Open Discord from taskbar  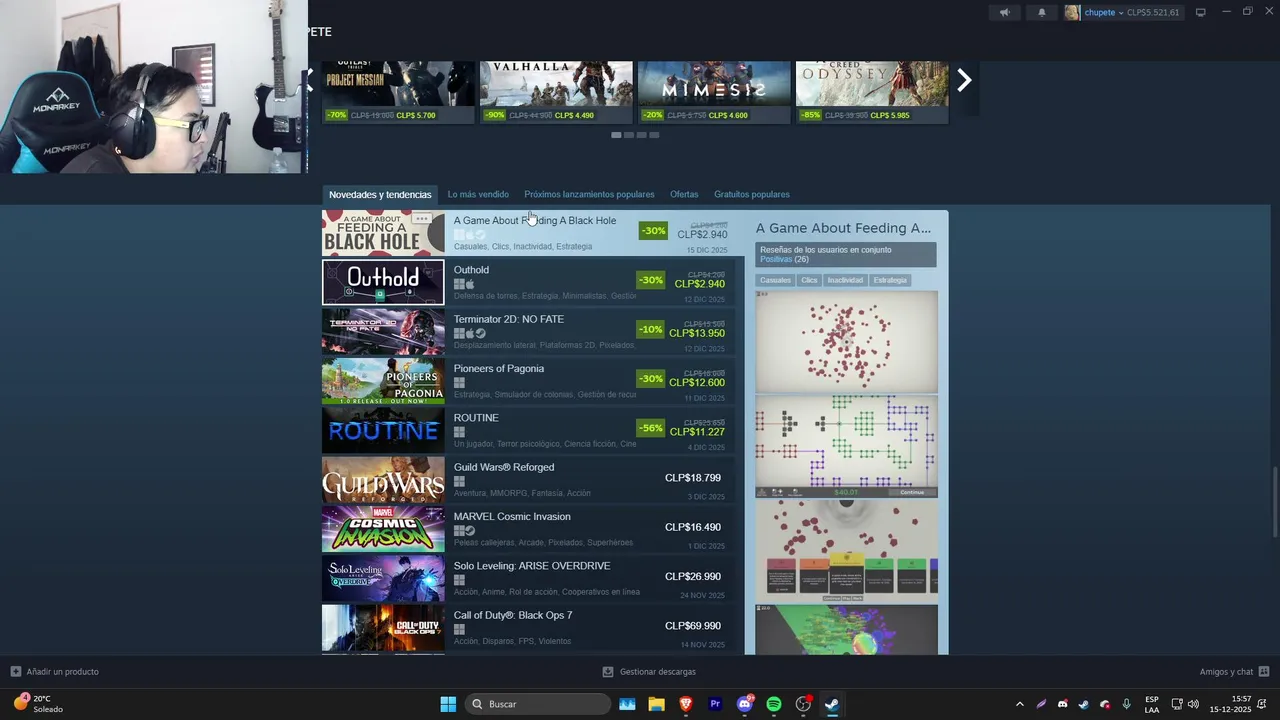tap(744, 704)
